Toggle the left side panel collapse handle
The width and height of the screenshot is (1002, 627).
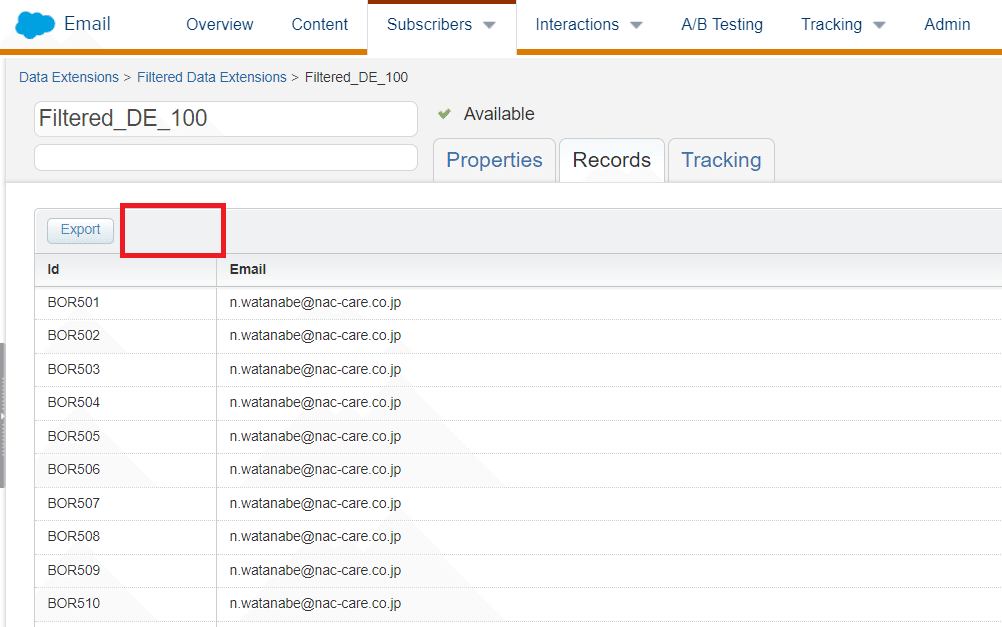(3, 415)
